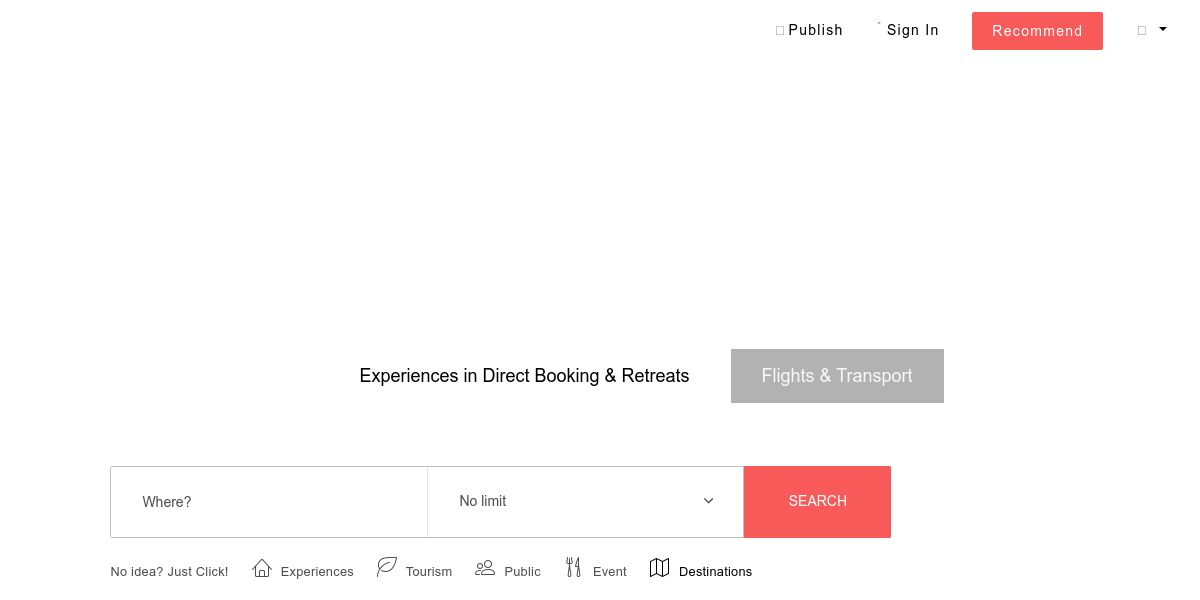The width and height of the screenshot is (1200, 600).
Task: Click the red SEARCH button
Action: click(817, 501)
